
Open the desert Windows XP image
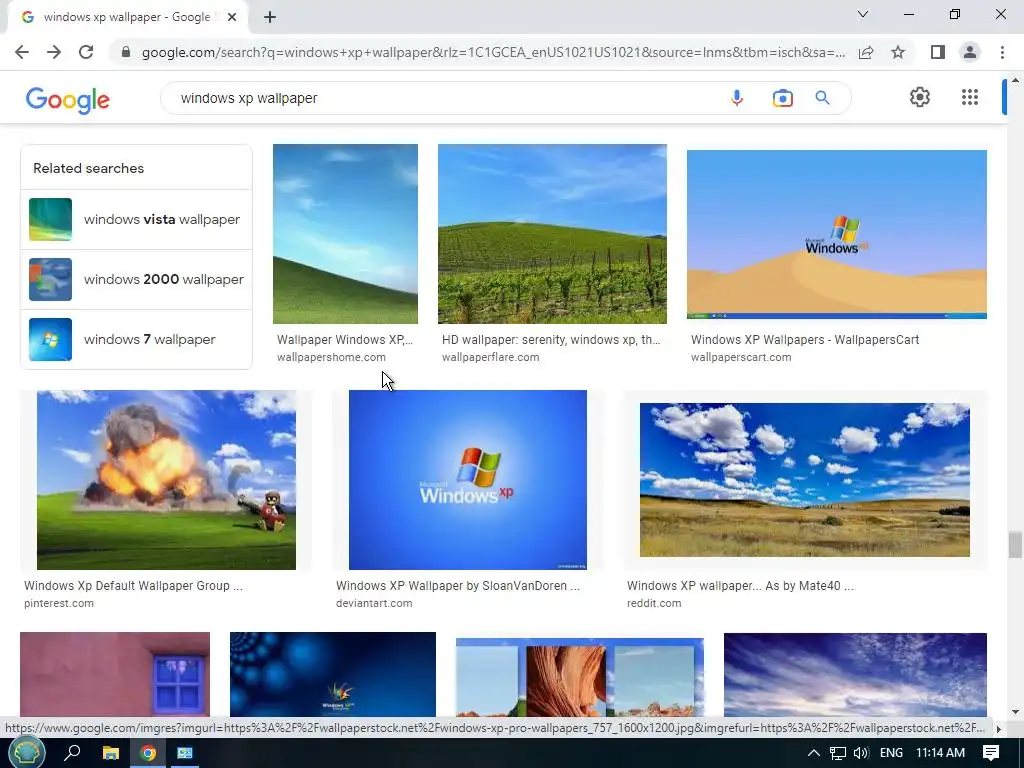tap(837, 234)
